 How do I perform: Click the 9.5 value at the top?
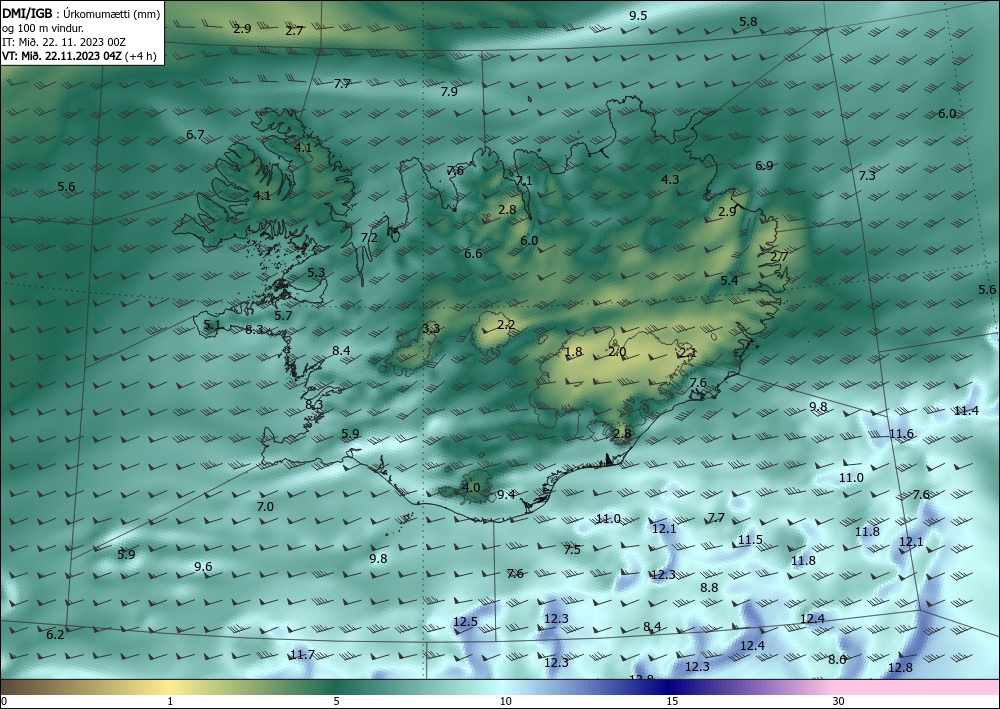click(638, 16)
